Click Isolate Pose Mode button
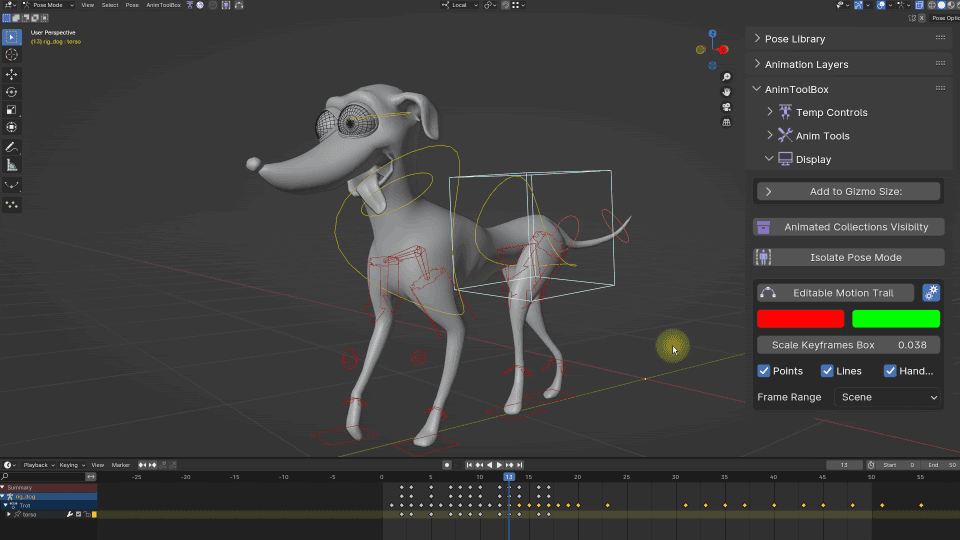Image resolution: width=960 pixels, height=540 pixels. (849, 257)
